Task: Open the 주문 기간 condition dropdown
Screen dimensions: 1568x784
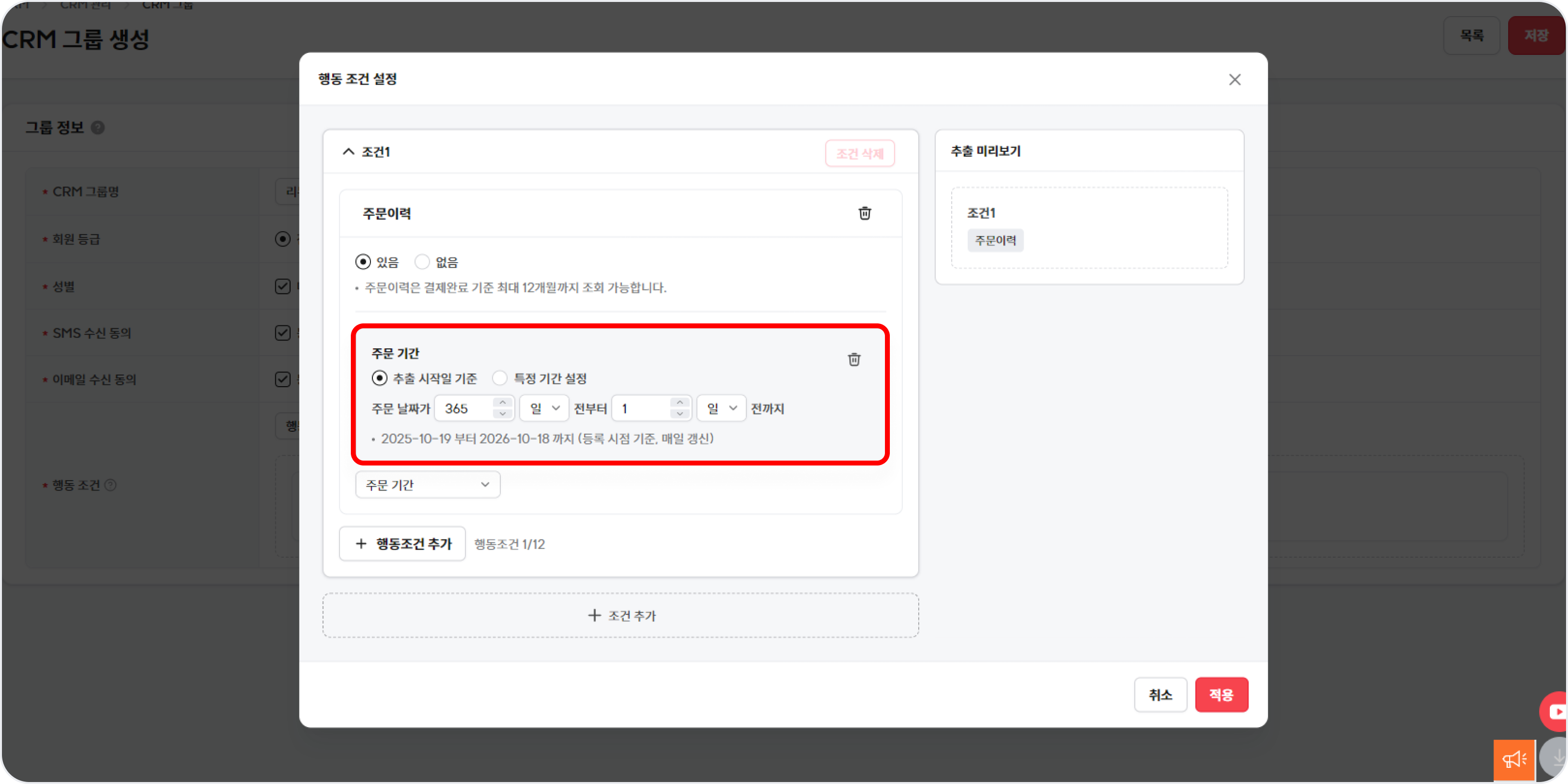Action: (427, 485)
